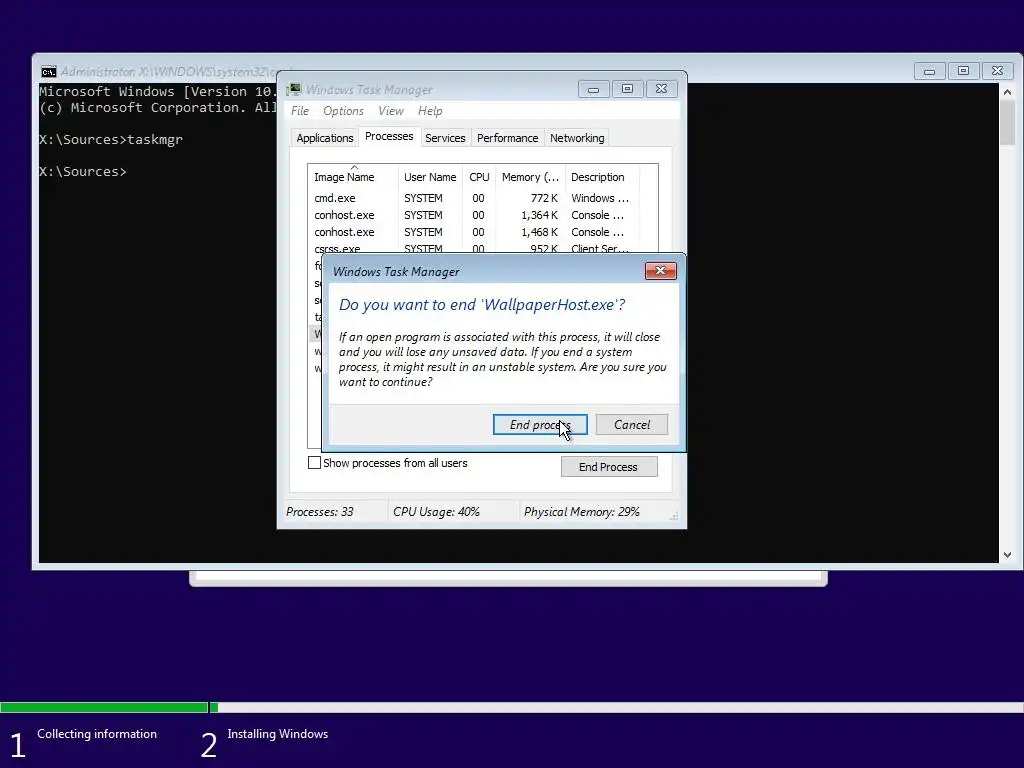Open the Help menu
Screen dimensions: 1024x768
click(430, 111)
